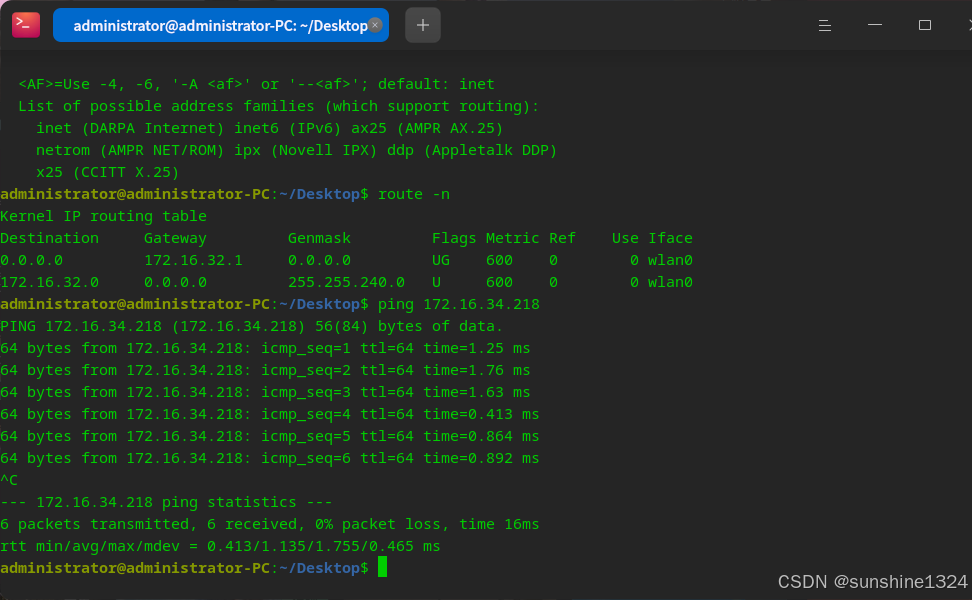Minimize the terminal window
Image resolution: width=972 pixels, height=600 pixels.
coord(875,25)
